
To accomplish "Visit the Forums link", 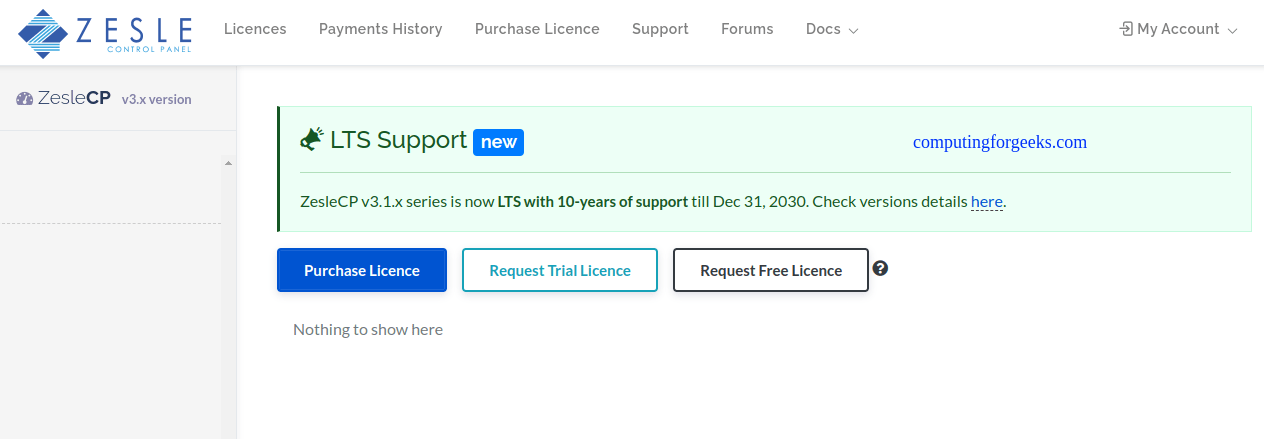I will coord(747,29).
